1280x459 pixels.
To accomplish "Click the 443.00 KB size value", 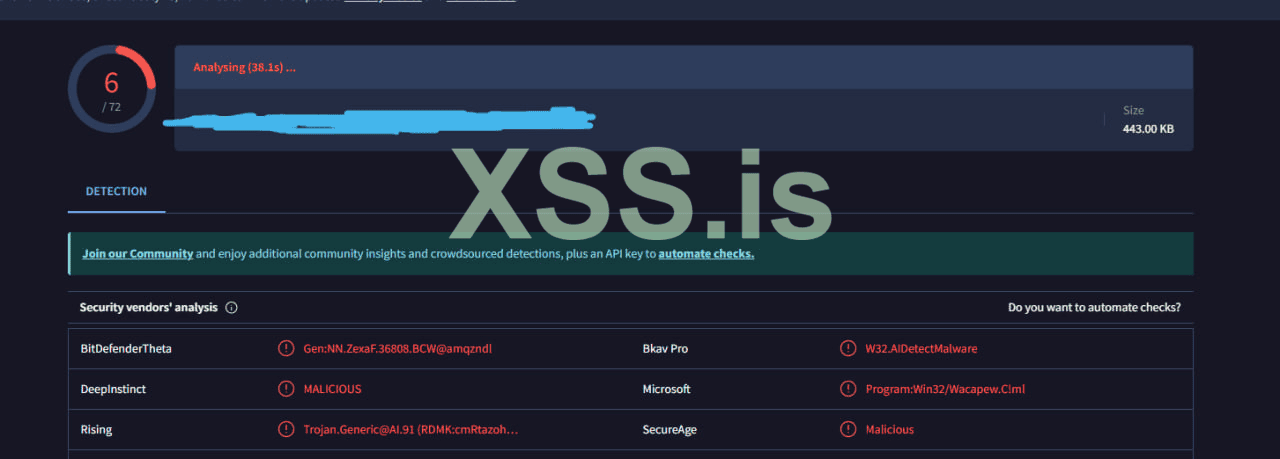I will point(1148,128).
